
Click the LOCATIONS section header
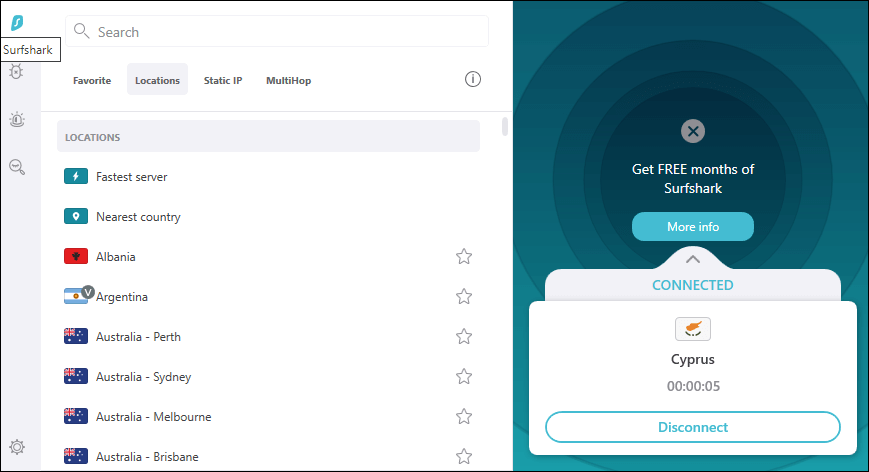[x=268, y=136]
